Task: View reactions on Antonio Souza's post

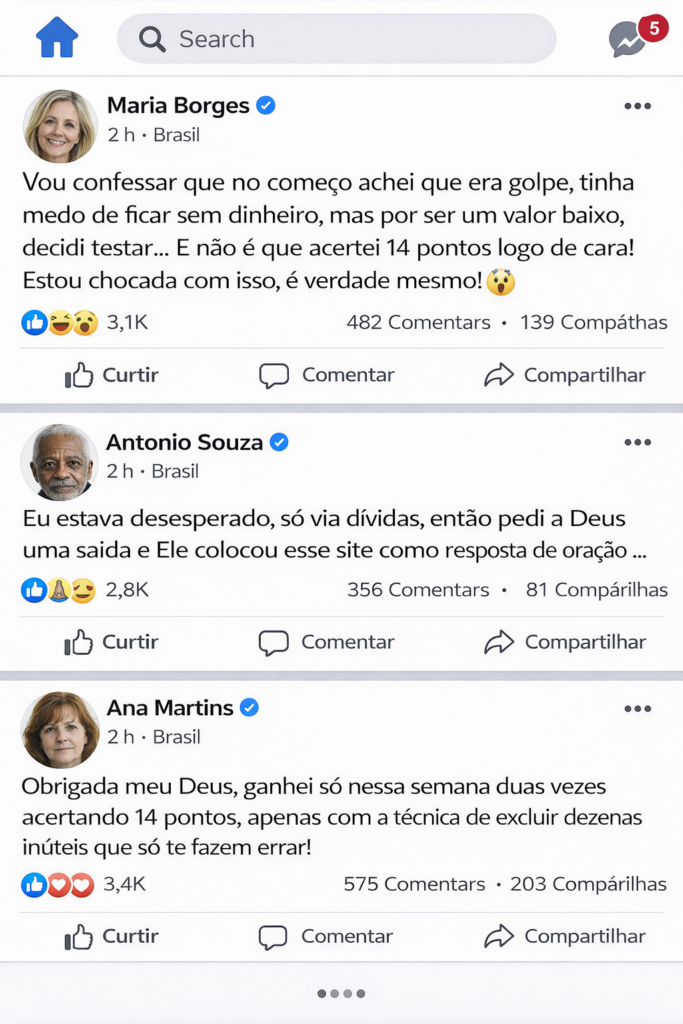Action: (x=85, y=590)
